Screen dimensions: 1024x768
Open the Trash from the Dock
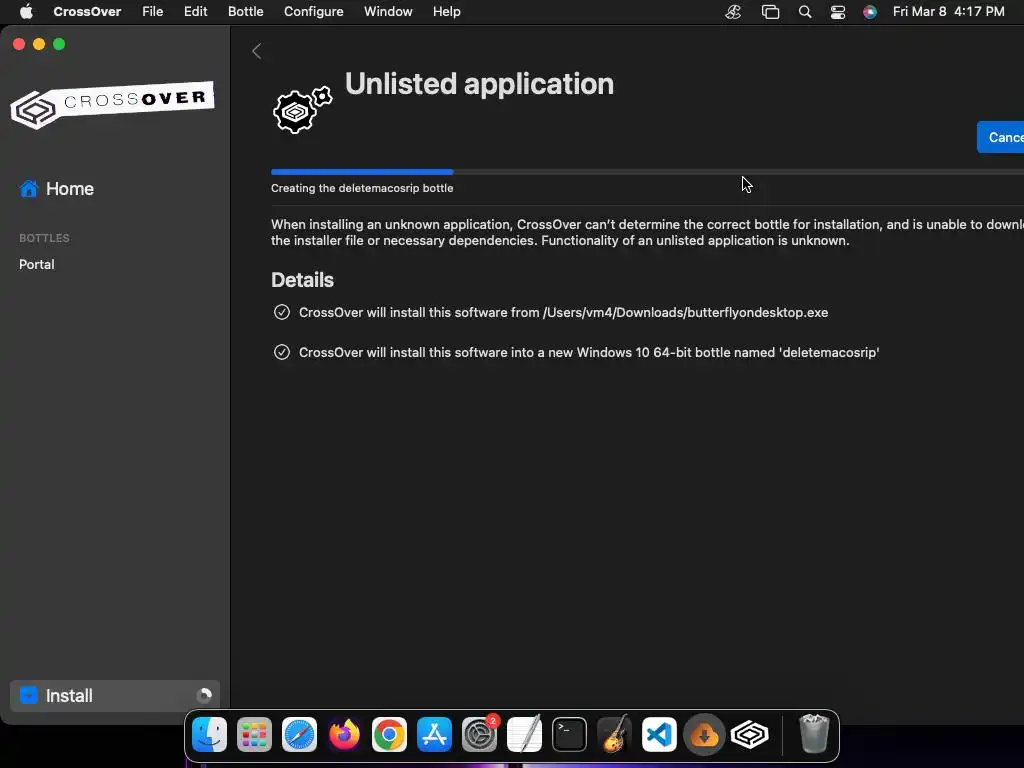pyautogui.click(x=814, y=734)
